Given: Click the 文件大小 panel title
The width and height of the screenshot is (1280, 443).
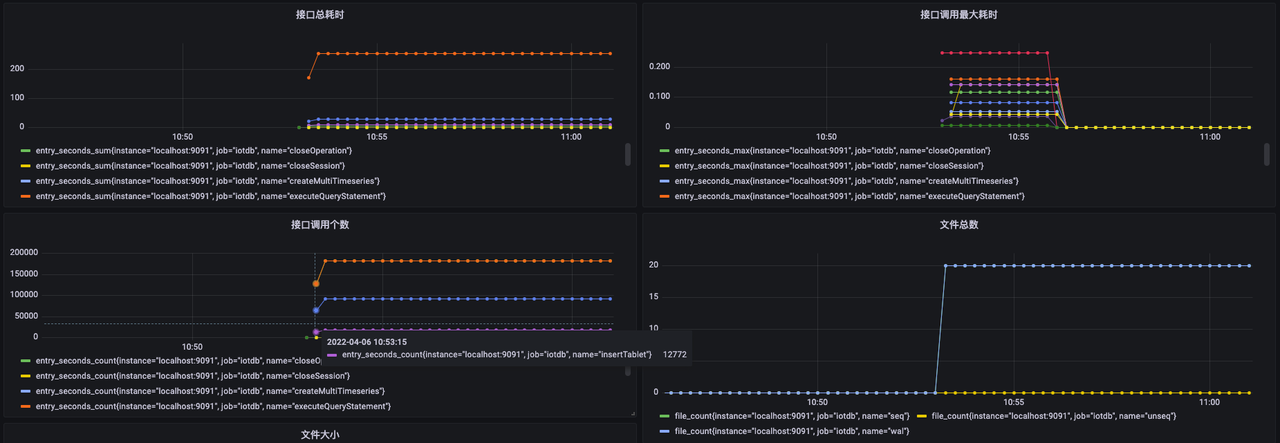Looking at the screenshot, I should 321,435.
